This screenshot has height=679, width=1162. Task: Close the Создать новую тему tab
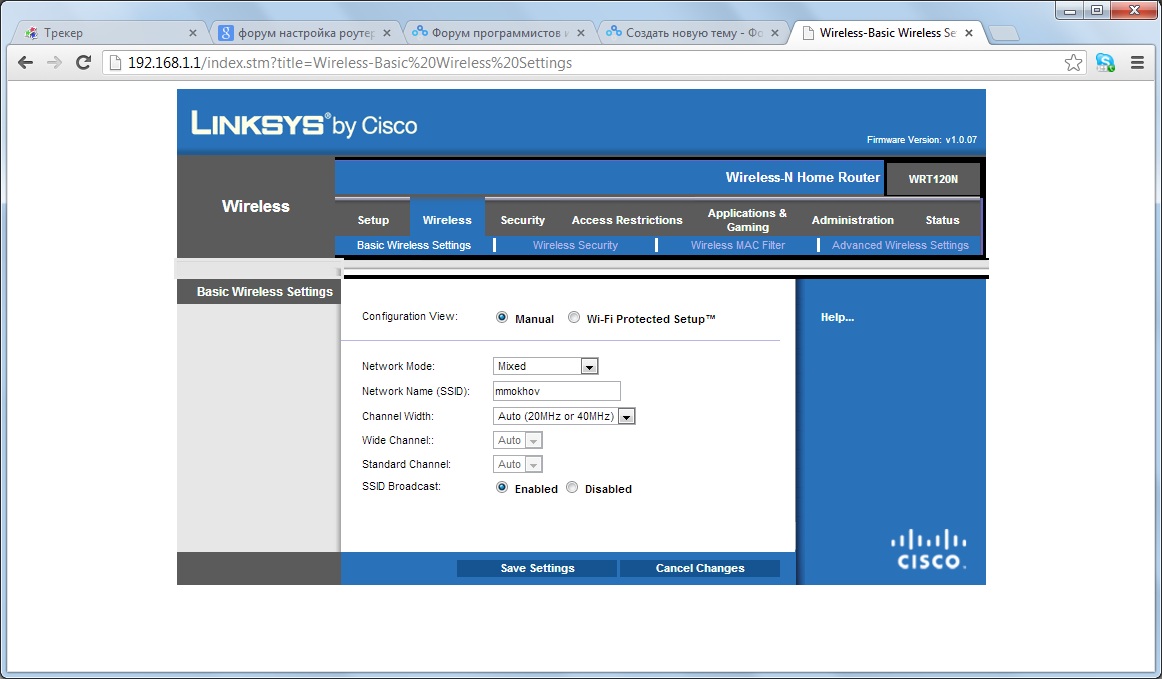point(775,33)
